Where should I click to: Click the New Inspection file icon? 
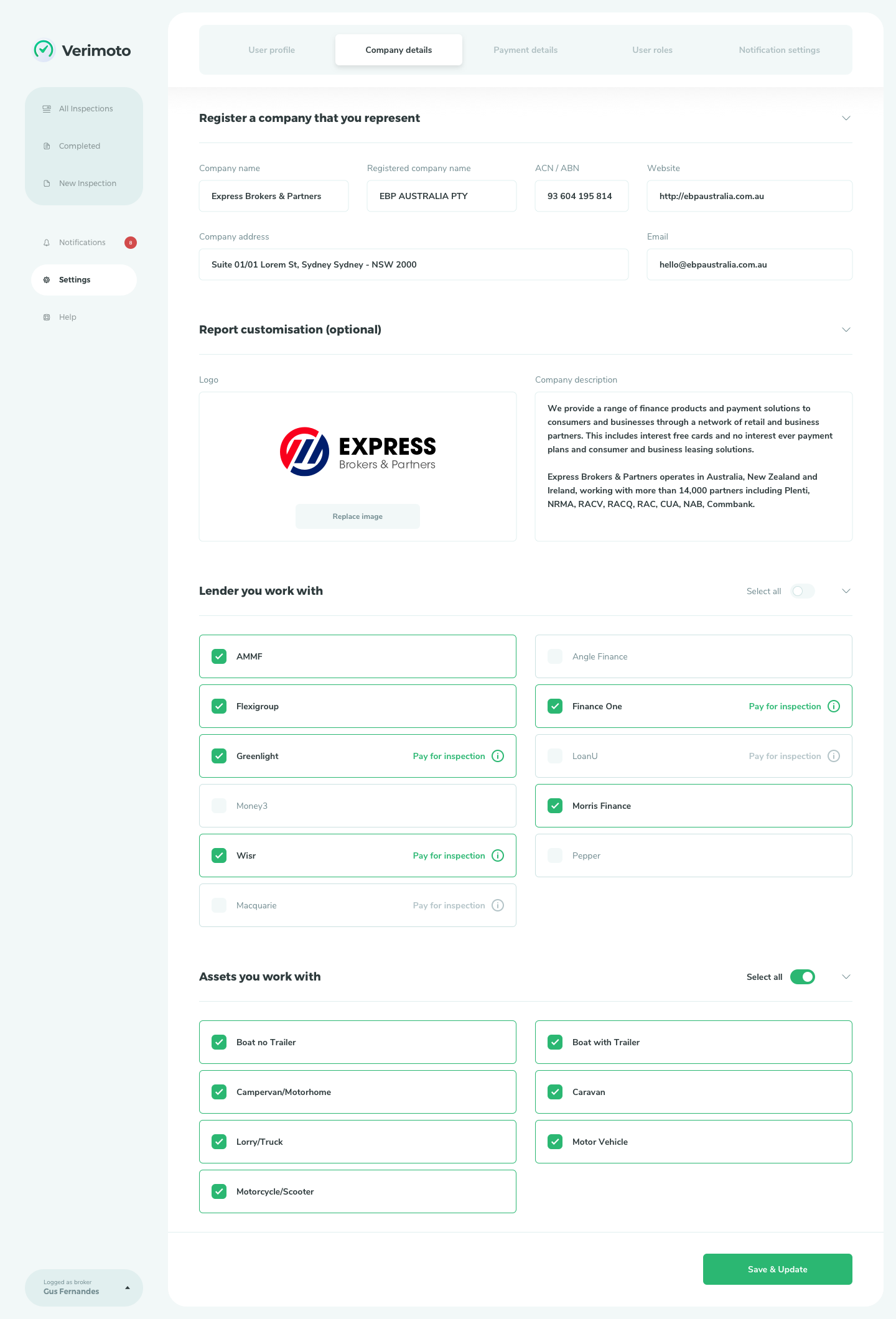pos(47,184)
